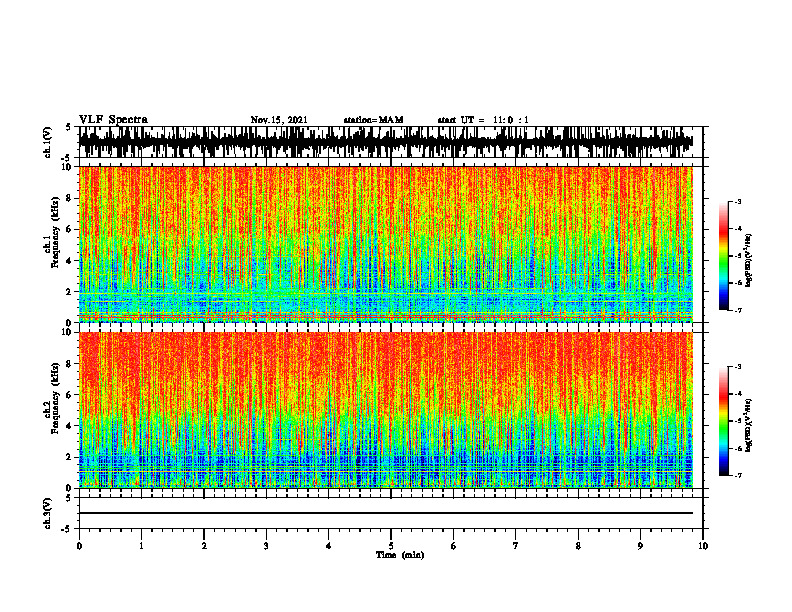792x612 pixels.
Task: Select the date text "Nov.15, 2021"
Action: click(x=279, y=120)
